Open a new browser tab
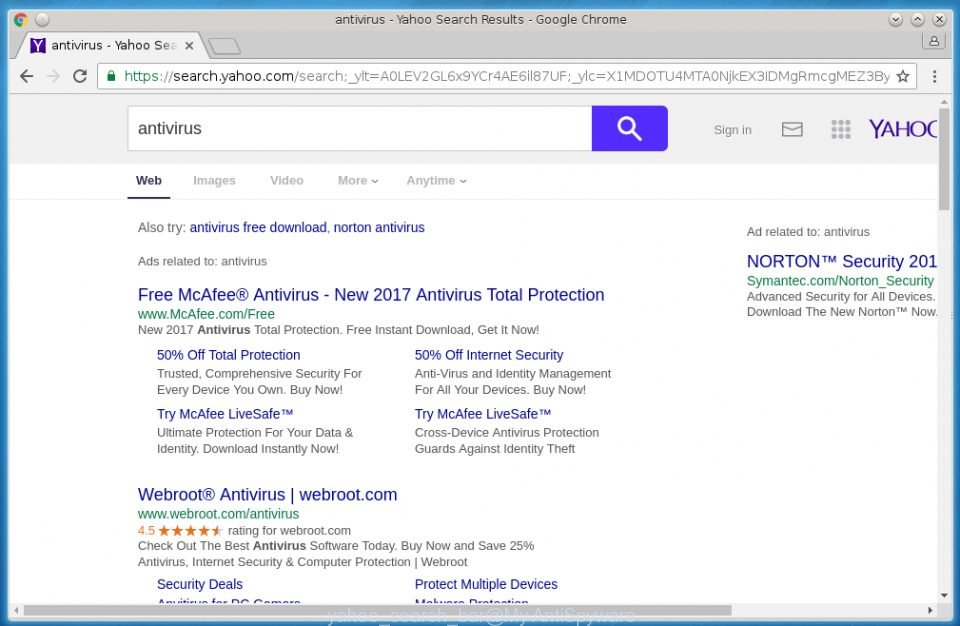The height and width of the screenshot is (626, 960). (x=224, y=46)
